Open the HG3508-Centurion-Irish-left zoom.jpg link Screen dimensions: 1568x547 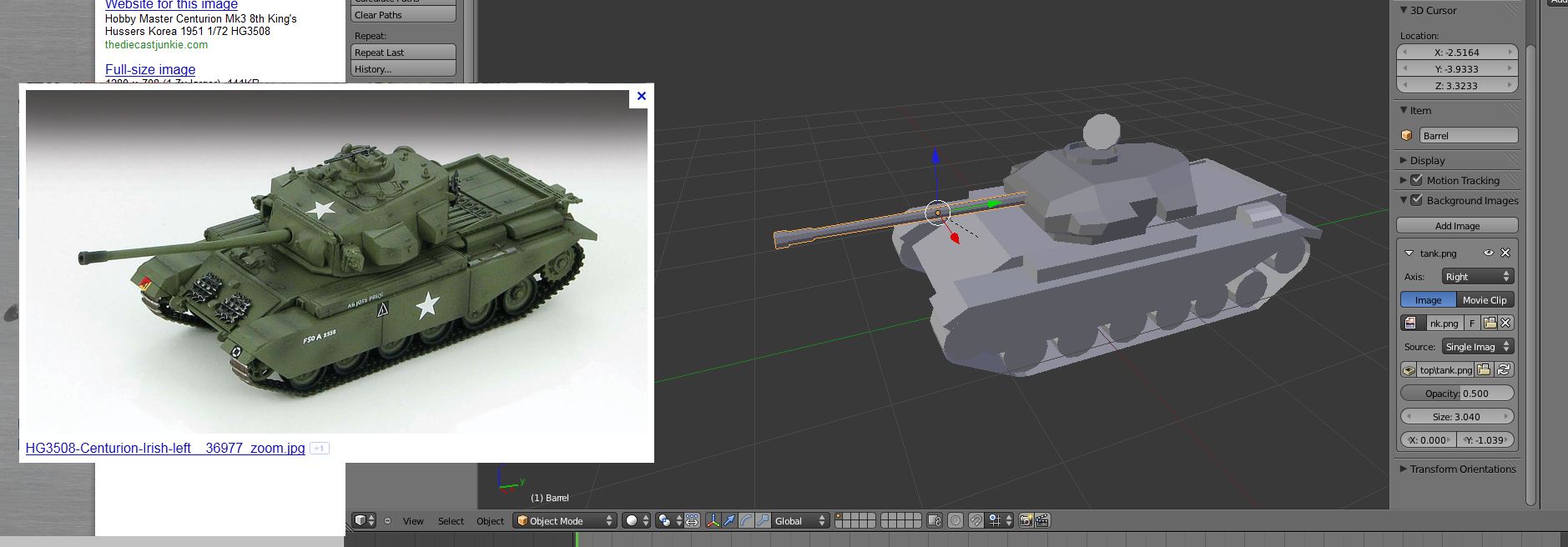(165, 448)
